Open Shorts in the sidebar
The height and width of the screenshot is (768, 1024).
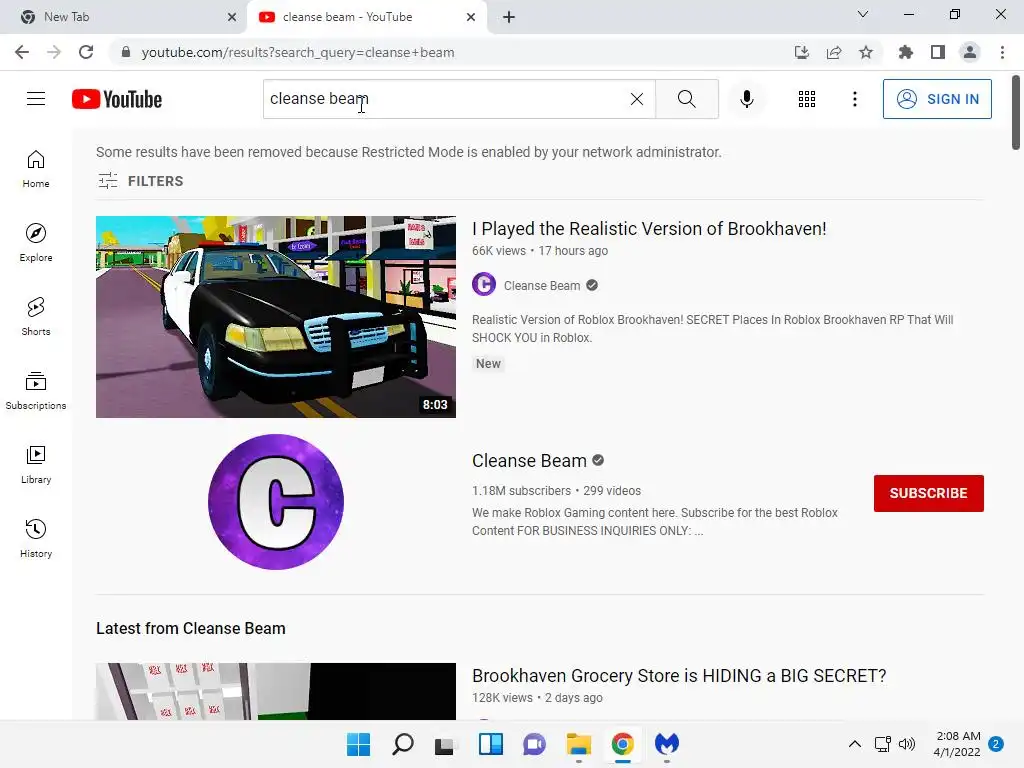click(x=36, y=317)
